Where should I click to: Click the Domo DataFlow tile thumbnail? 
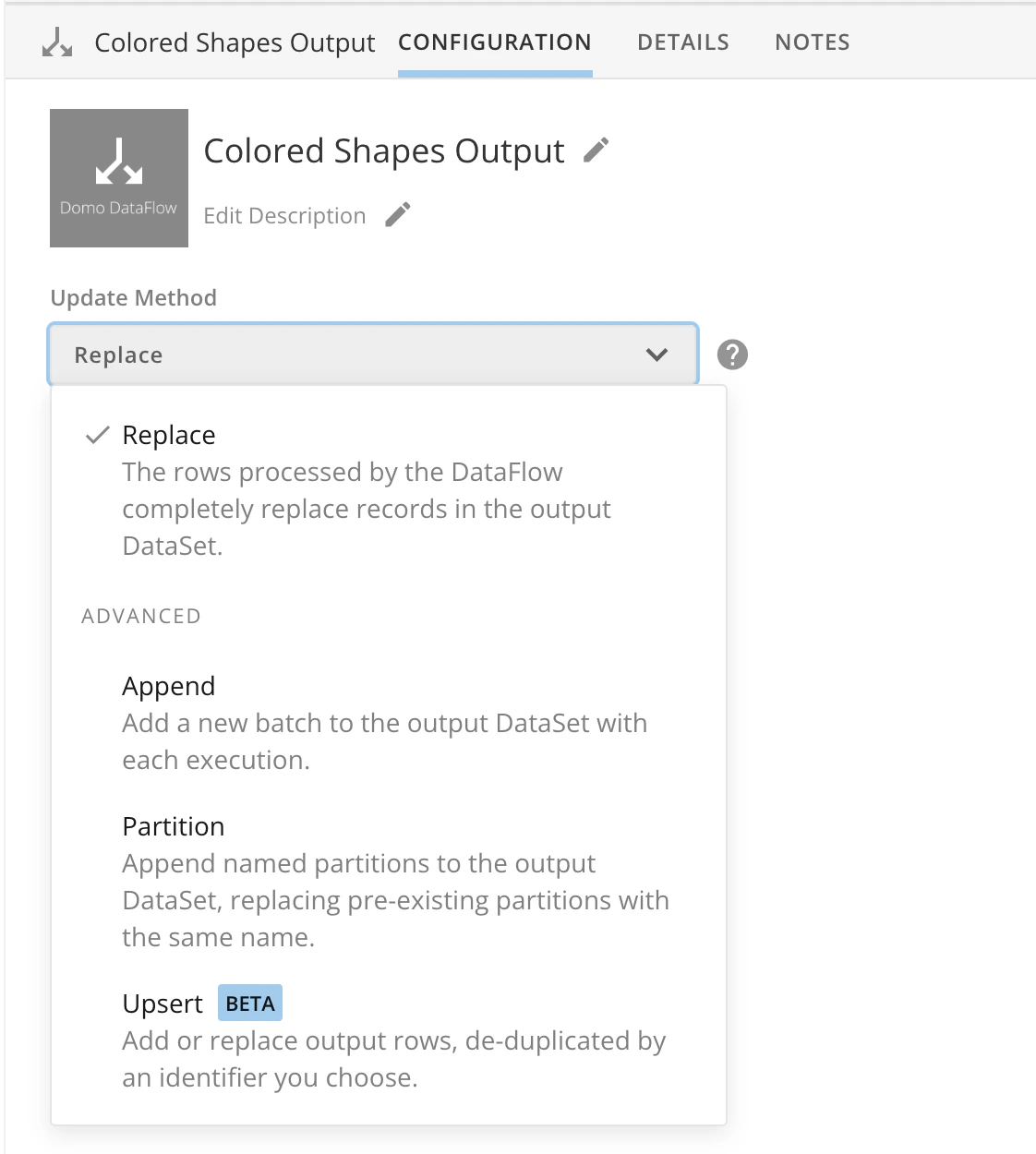(x=119, y=178)
